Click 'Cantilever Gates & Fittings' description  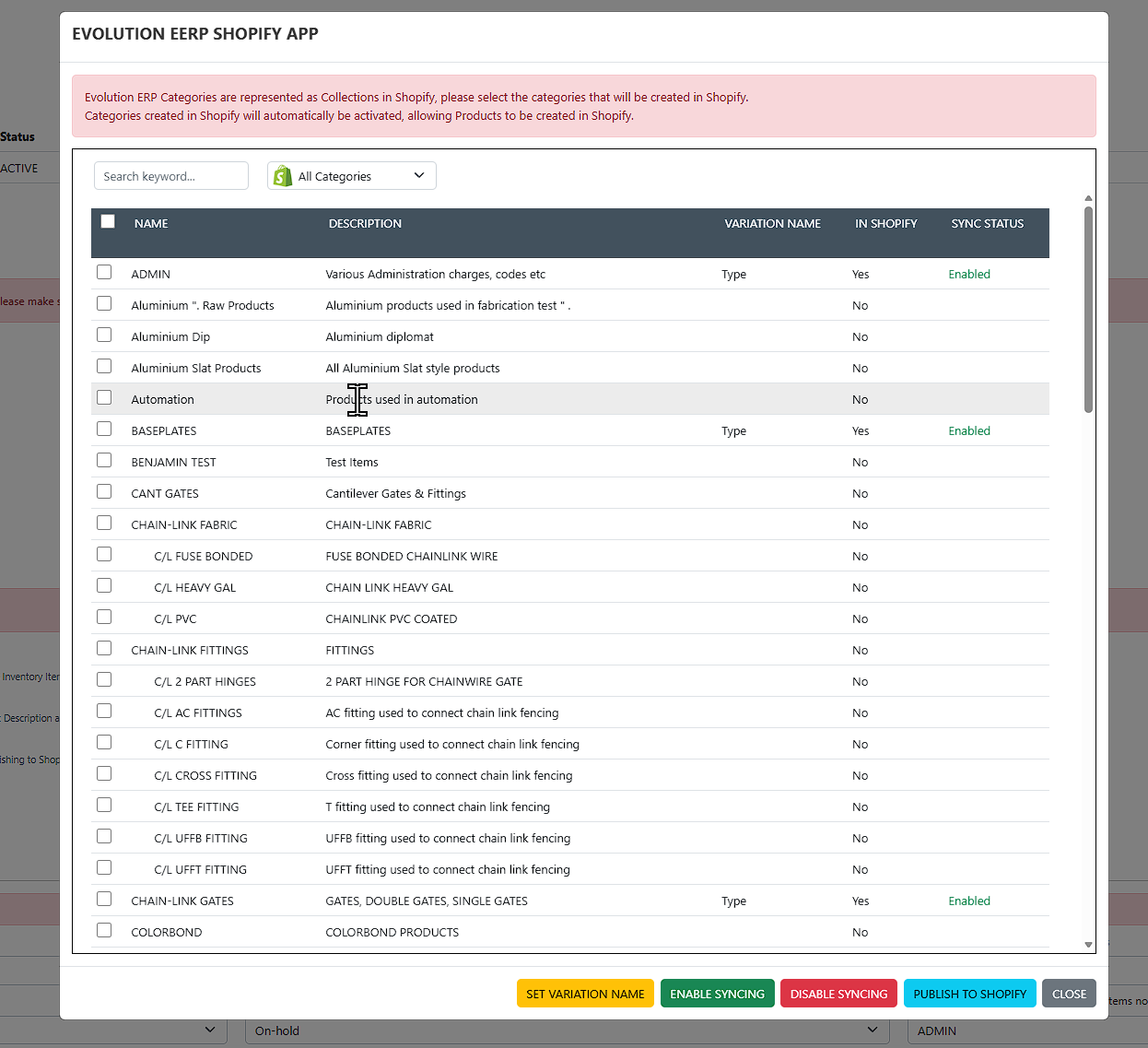click(x=396, y=494)
